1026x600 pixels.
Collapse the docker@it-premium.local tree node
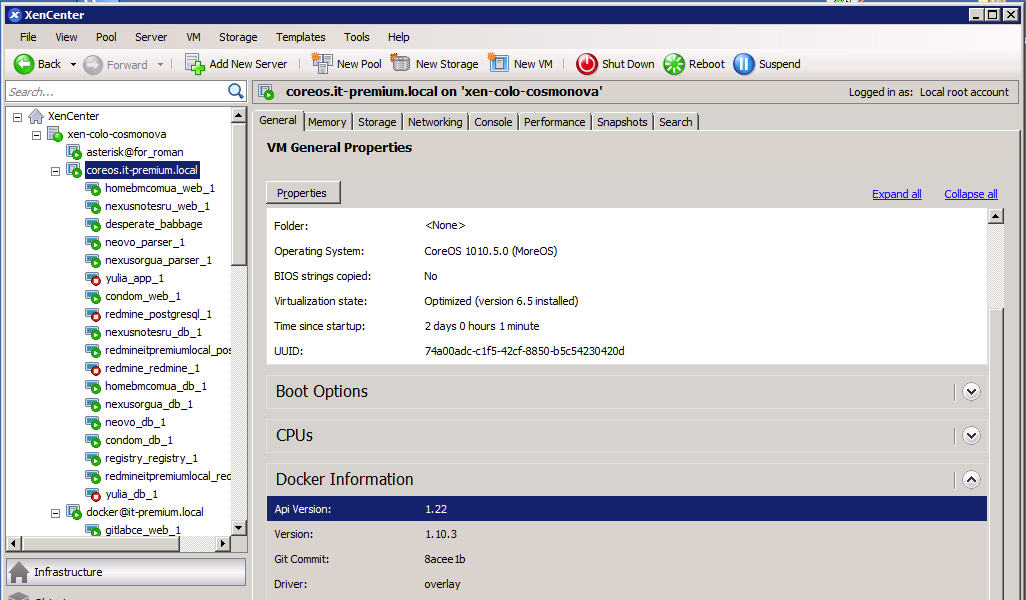56,514
